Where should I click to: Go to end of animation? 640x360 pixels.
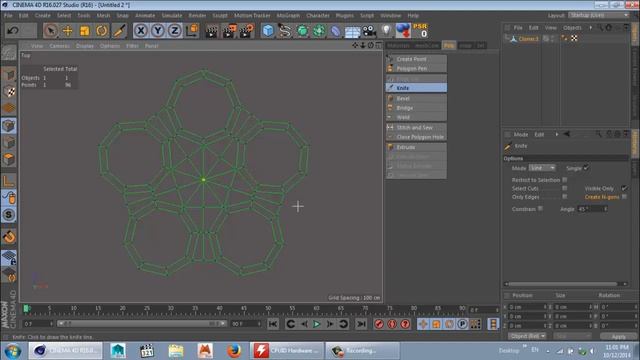point(361,324)
